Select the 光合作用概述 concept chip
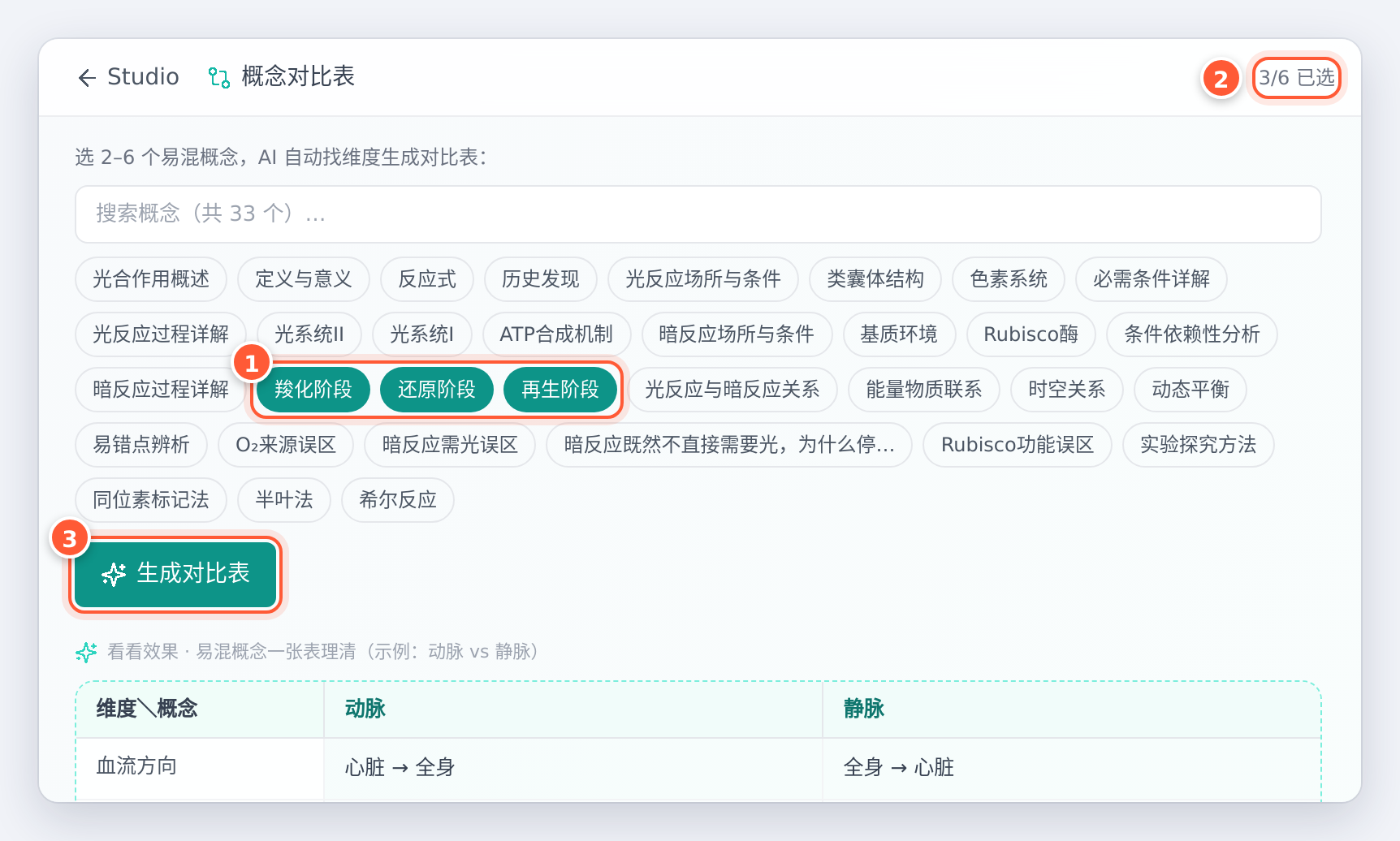This screenshot has width=1400, height=841. coord(151,279)
